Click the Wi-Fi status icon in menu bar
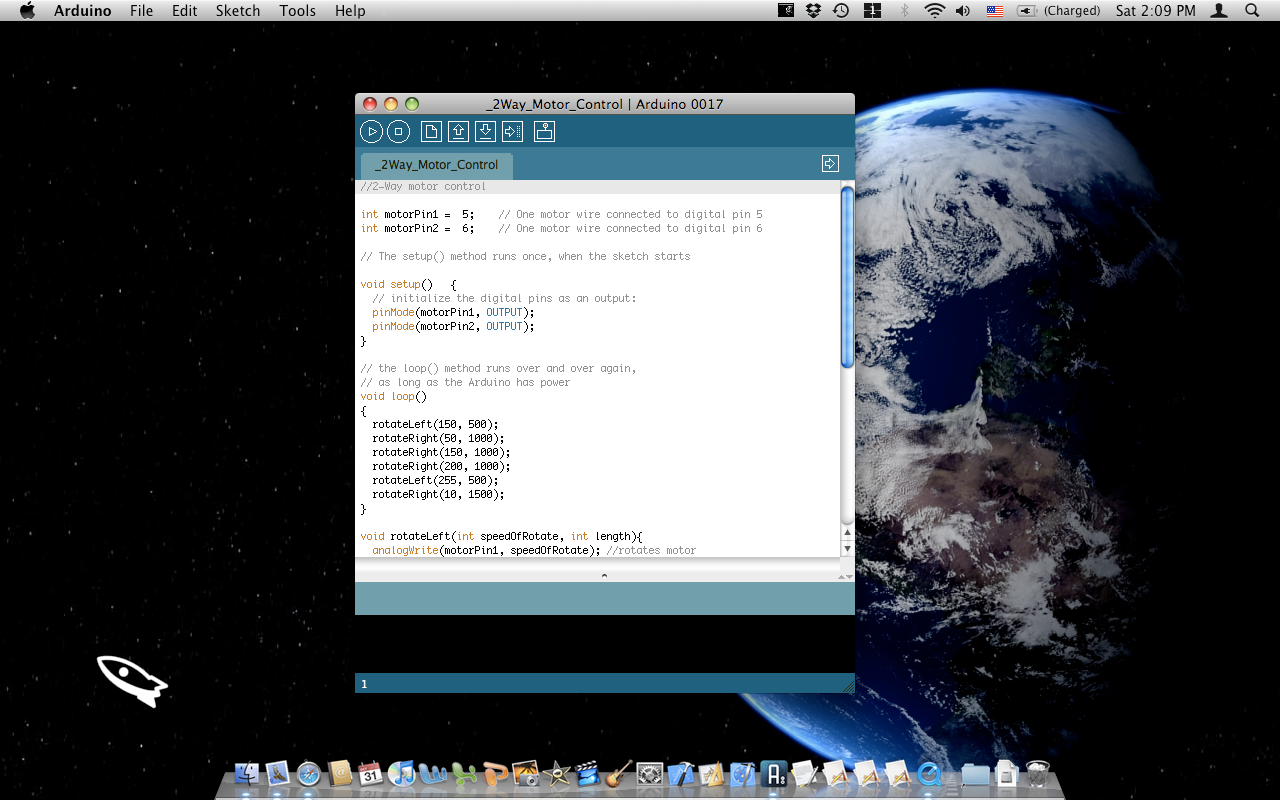This screenshot has width=1280, height=800. coord(935,11)
